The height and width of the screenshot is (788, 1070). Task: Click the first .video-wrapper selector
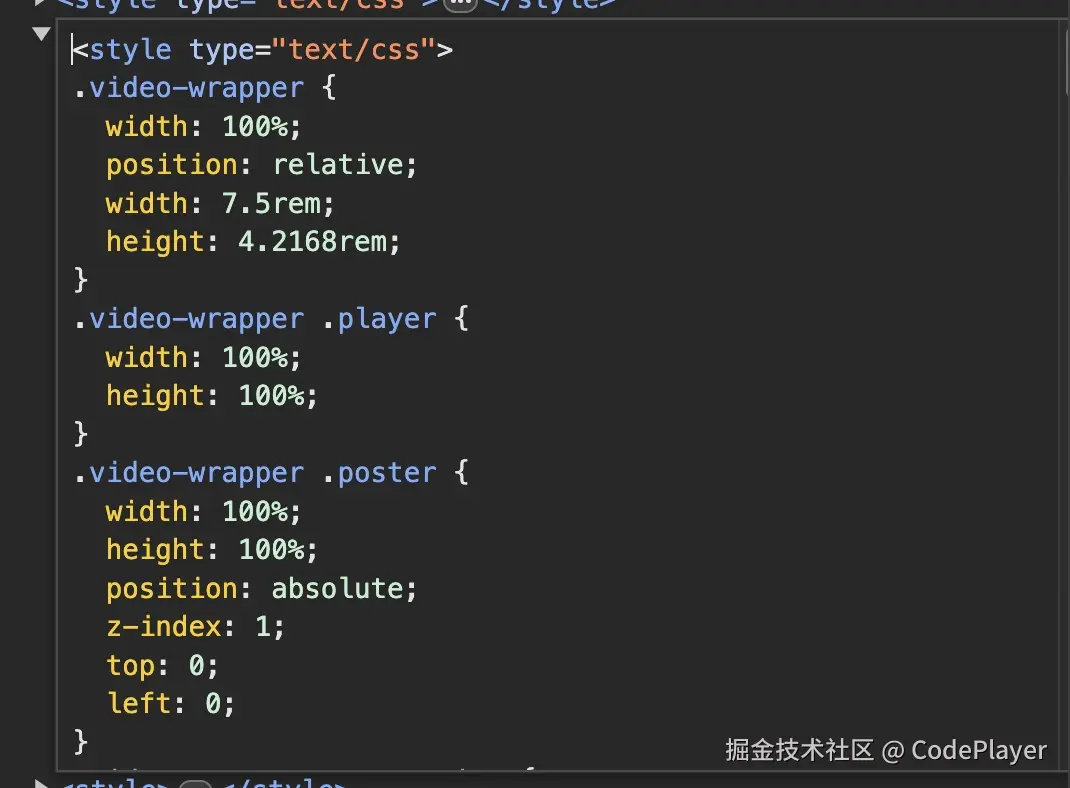pyautogui.click(x=188, y=88)
